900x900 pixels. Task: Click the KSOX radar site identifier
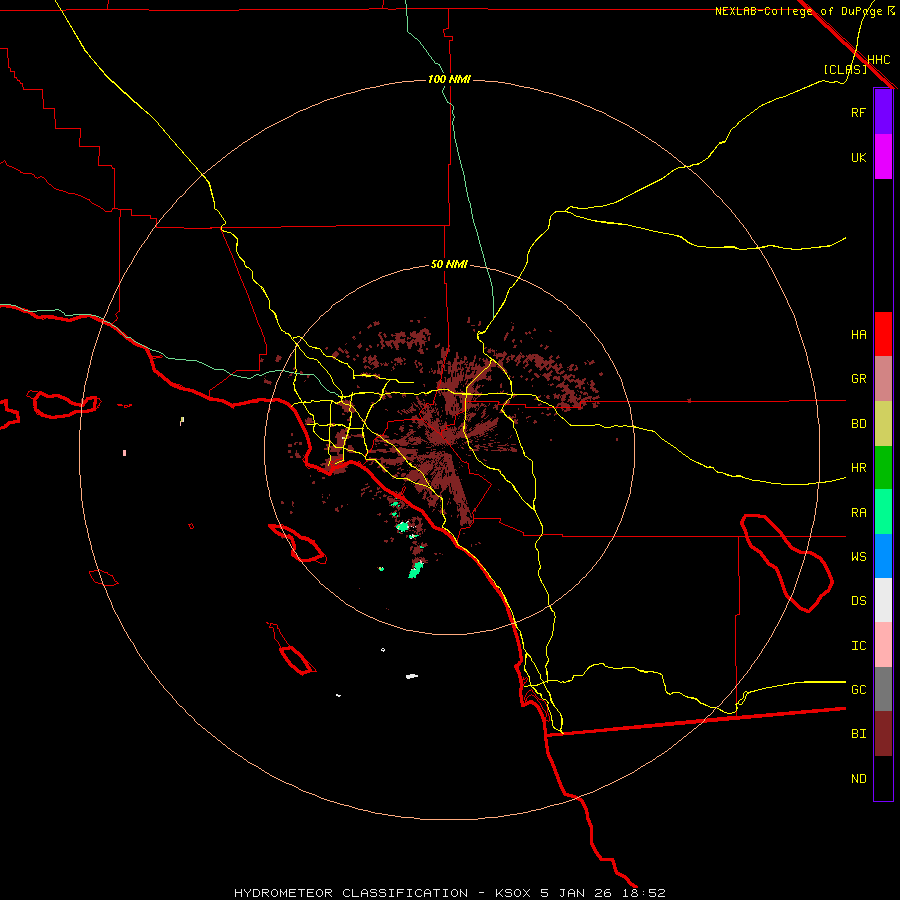514,893
